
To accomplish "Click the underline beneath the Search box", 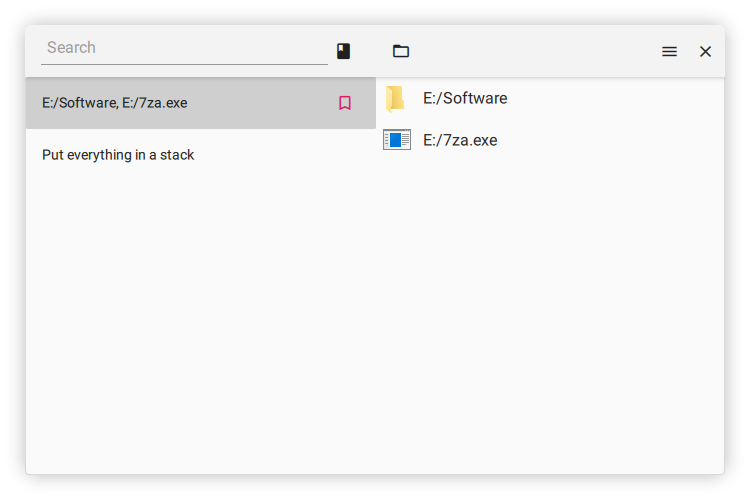I will (184, 64).
